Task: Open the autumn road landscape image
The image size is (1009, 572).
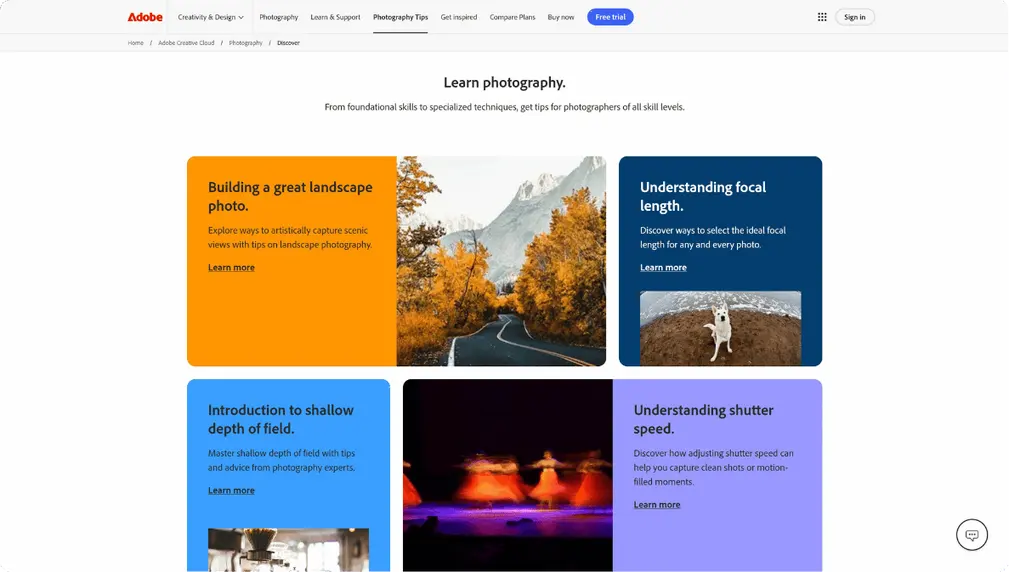Action: (501, 261)
